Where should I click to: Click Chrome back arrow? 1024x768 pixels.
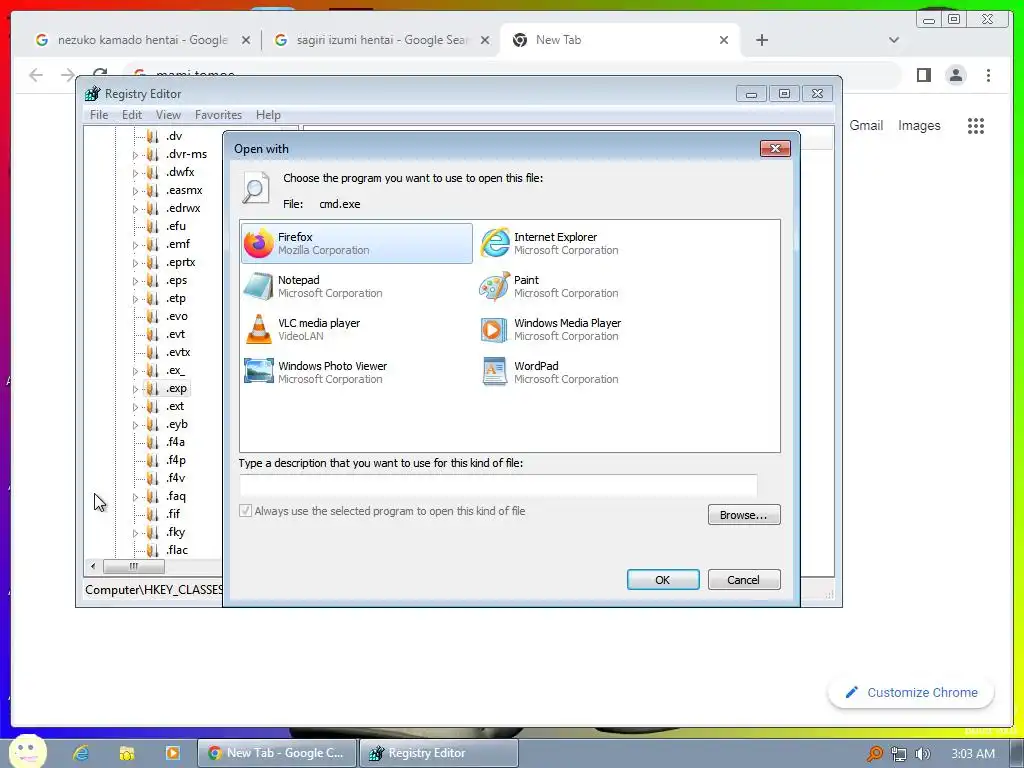pyautogui.click(x=36, y=75)
